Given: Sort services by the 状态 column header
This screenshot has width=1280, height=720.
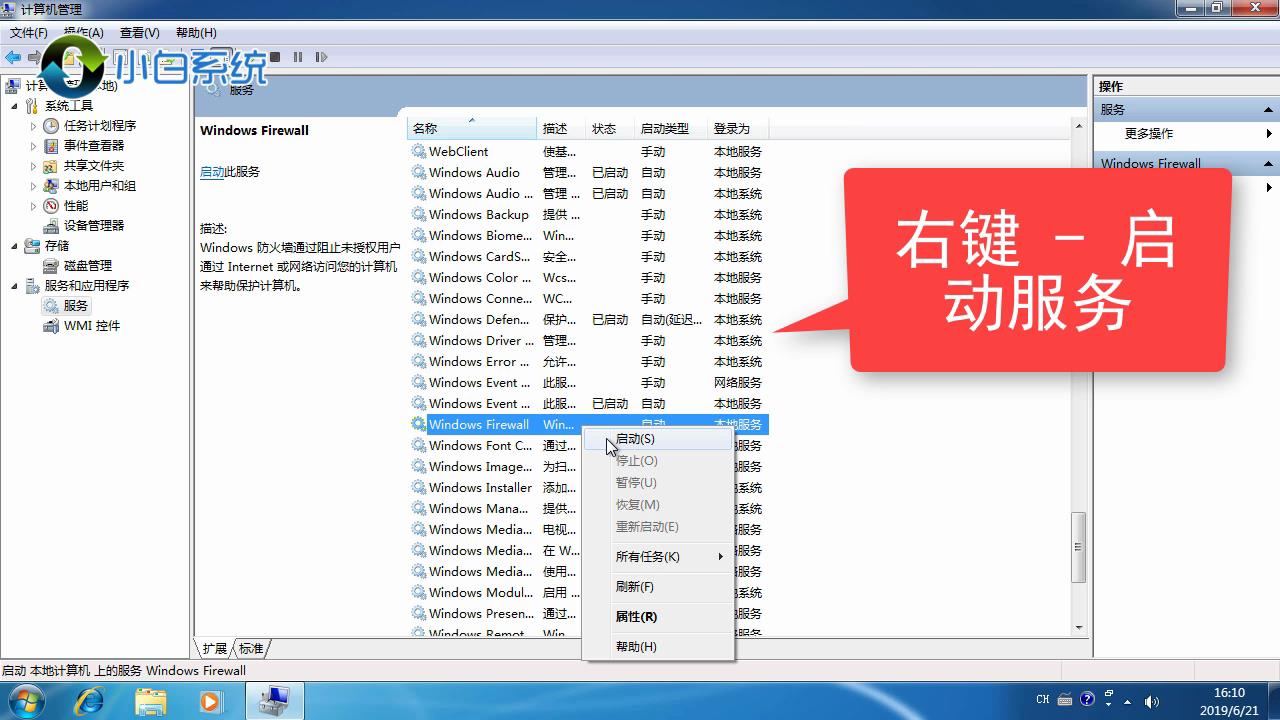Looking at the screenshot, I should click(x=610, y=128).
